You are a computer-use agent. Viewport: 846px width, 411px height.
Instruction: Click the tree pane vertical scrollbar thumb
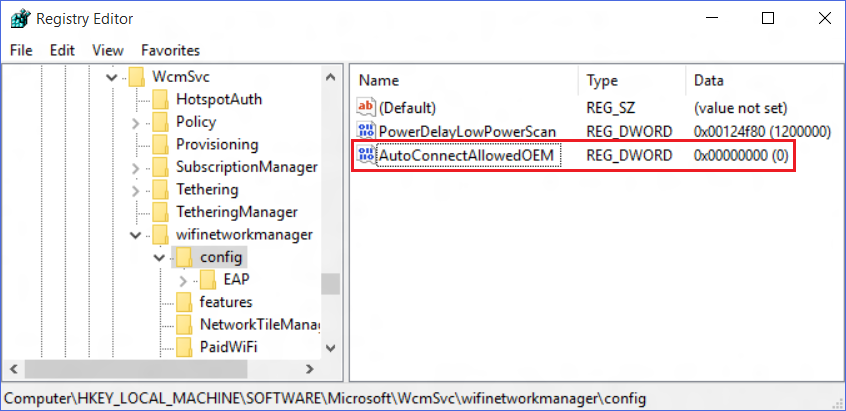329,283
